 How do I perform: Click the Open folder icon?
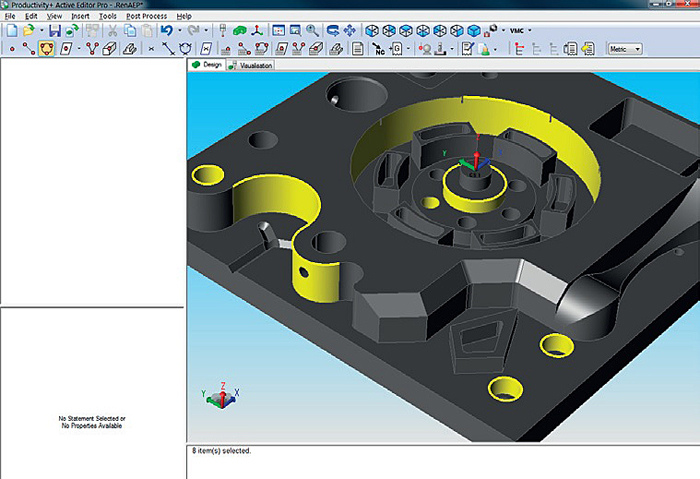click(29, 30)
